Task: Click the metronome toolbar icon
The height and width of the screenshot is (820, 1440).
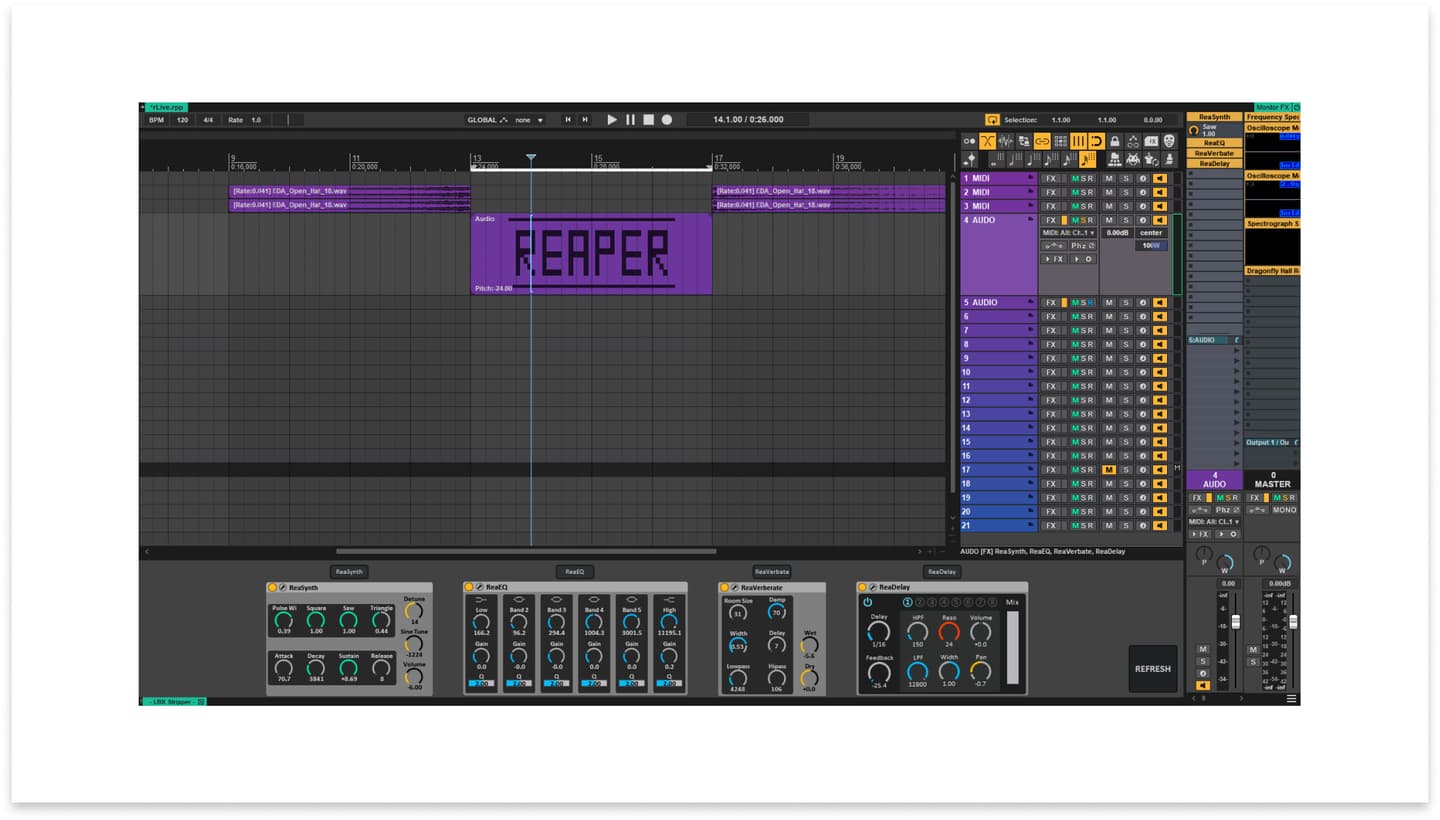Action: [x=970, y=160]
